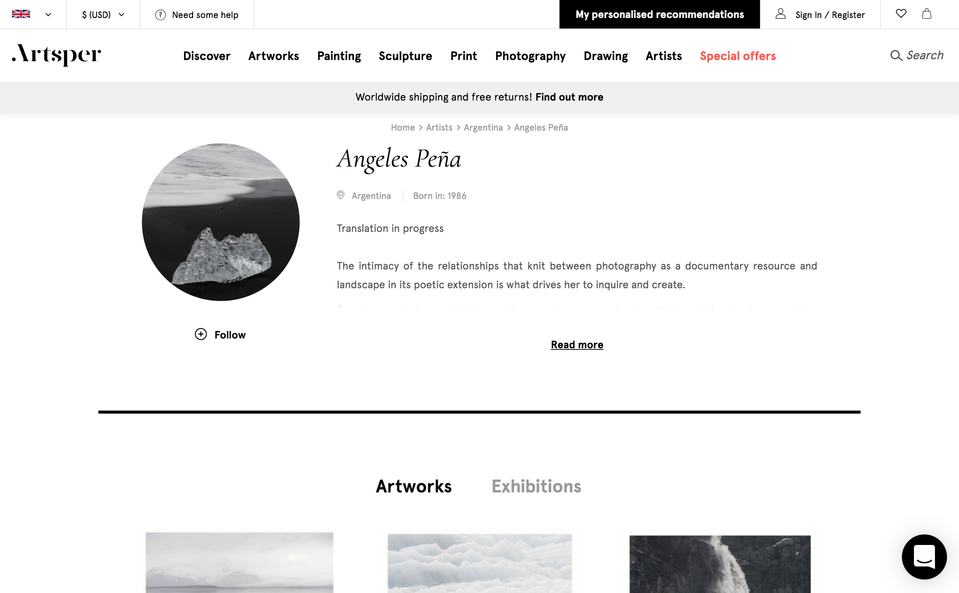Image resolution: width=959 pixels, height=593 pixels.
Task: Click the UK flag language icon
Action: pyautogui.click(x=21, y=14)
